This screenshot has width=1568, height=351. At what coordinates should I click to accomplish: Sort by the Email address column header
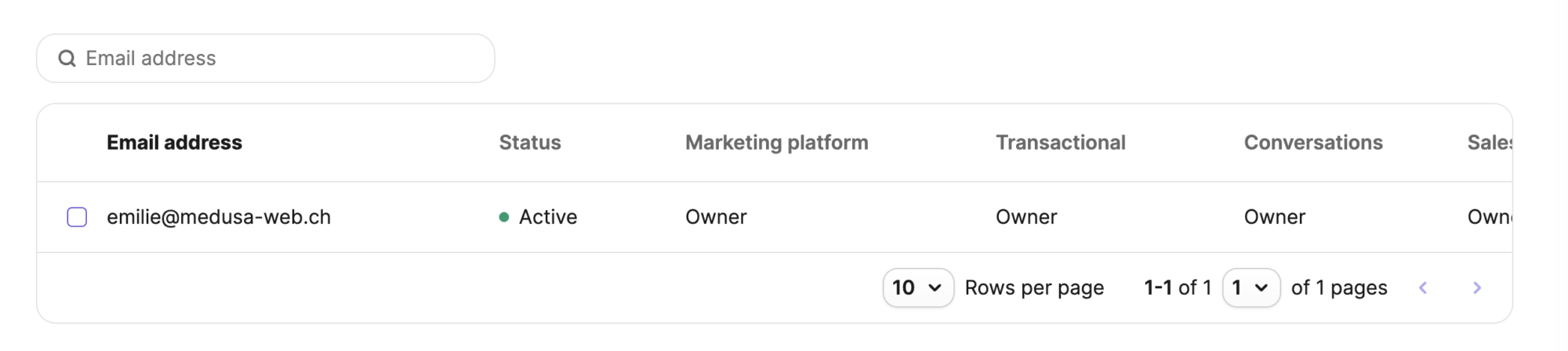[x=174, y=143]
